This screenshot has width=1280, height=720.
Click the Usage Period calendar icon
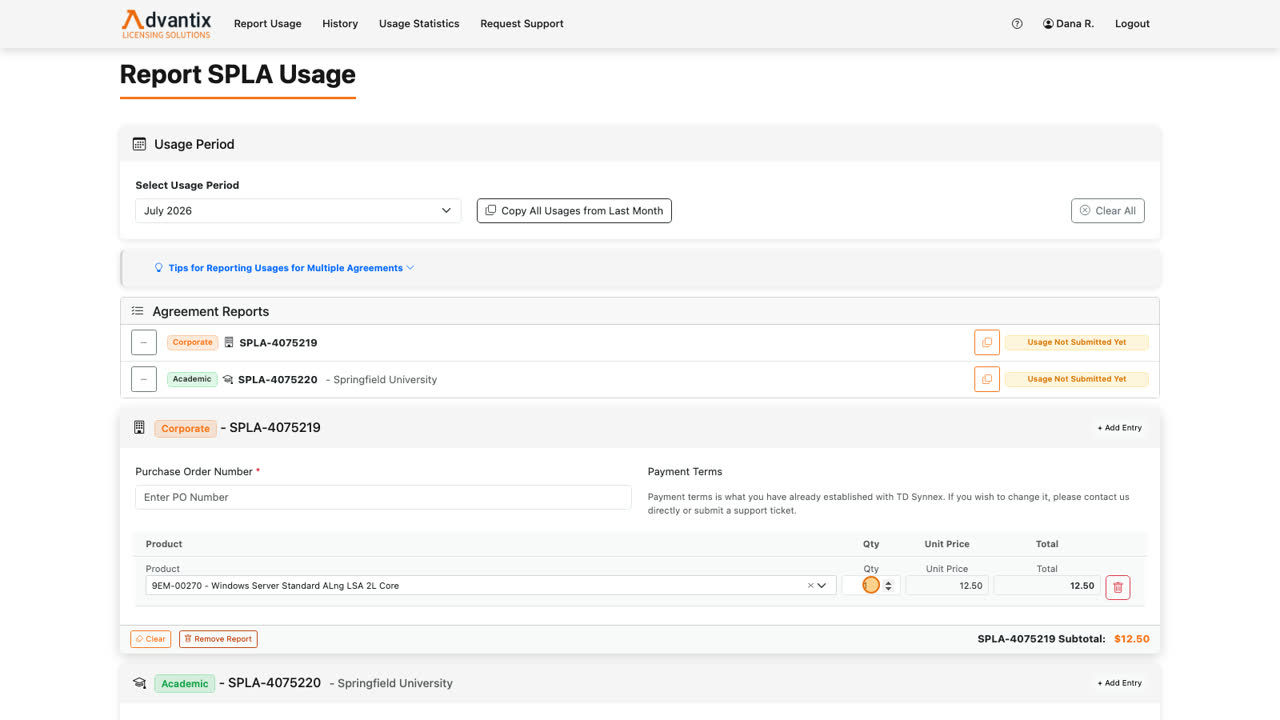click(x=139, y=144)
